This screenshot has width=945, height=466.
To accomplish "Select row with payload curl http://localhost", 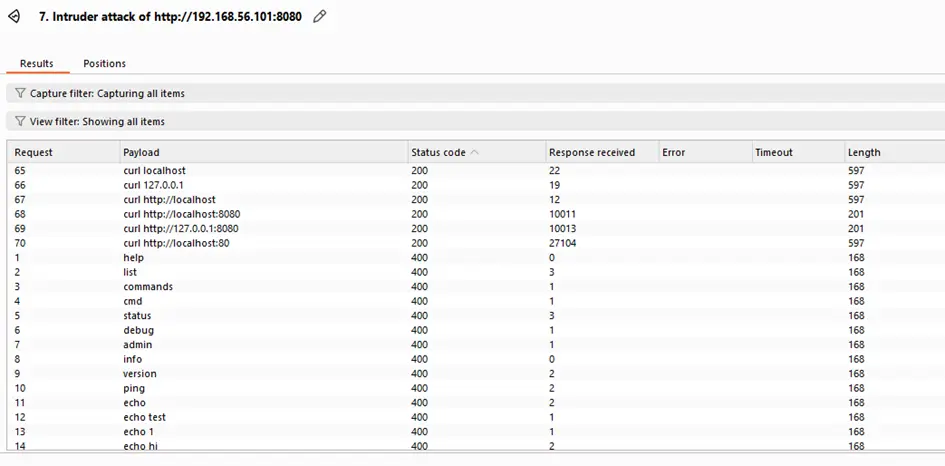I will click(476, 200).
